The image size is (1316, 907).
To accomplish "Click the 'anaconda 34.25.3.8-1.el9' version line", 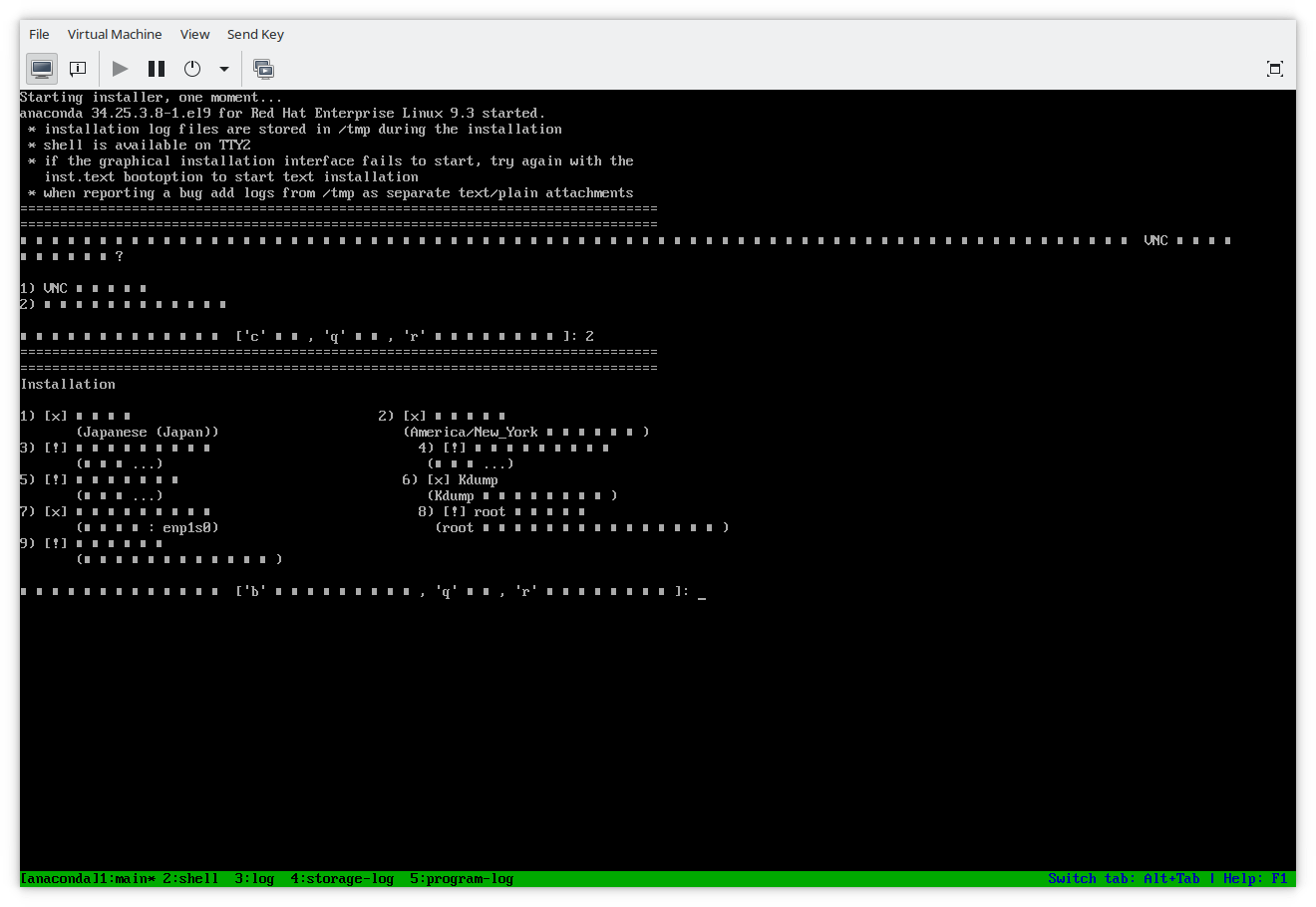I will [x=283, y=114].
